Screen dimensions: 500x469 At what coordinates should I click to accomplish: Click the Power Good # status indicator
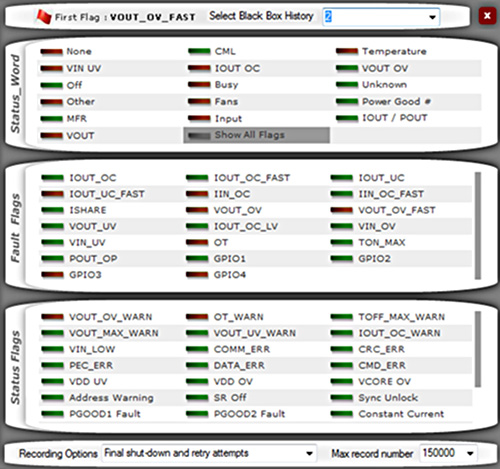(347, 101)
